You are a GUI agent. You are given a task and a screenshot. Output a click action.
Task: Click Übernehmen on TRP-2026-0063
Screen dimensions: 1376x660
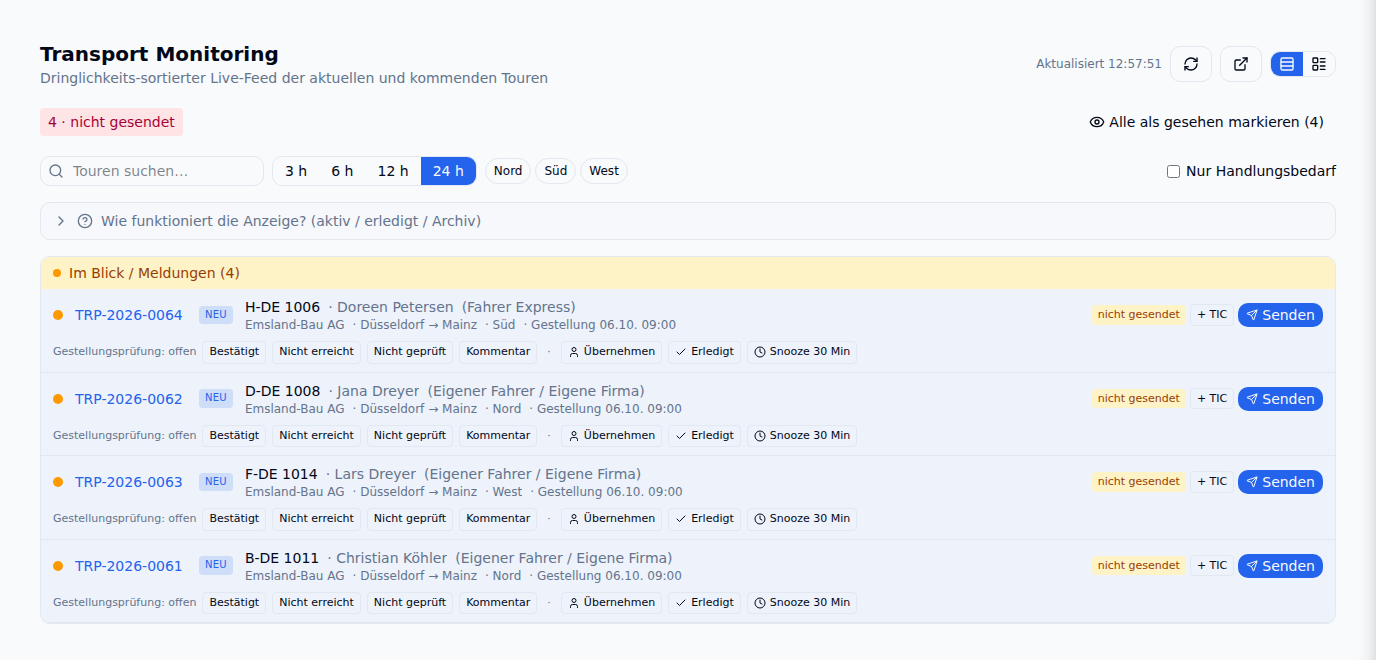(x=611, y=519)
